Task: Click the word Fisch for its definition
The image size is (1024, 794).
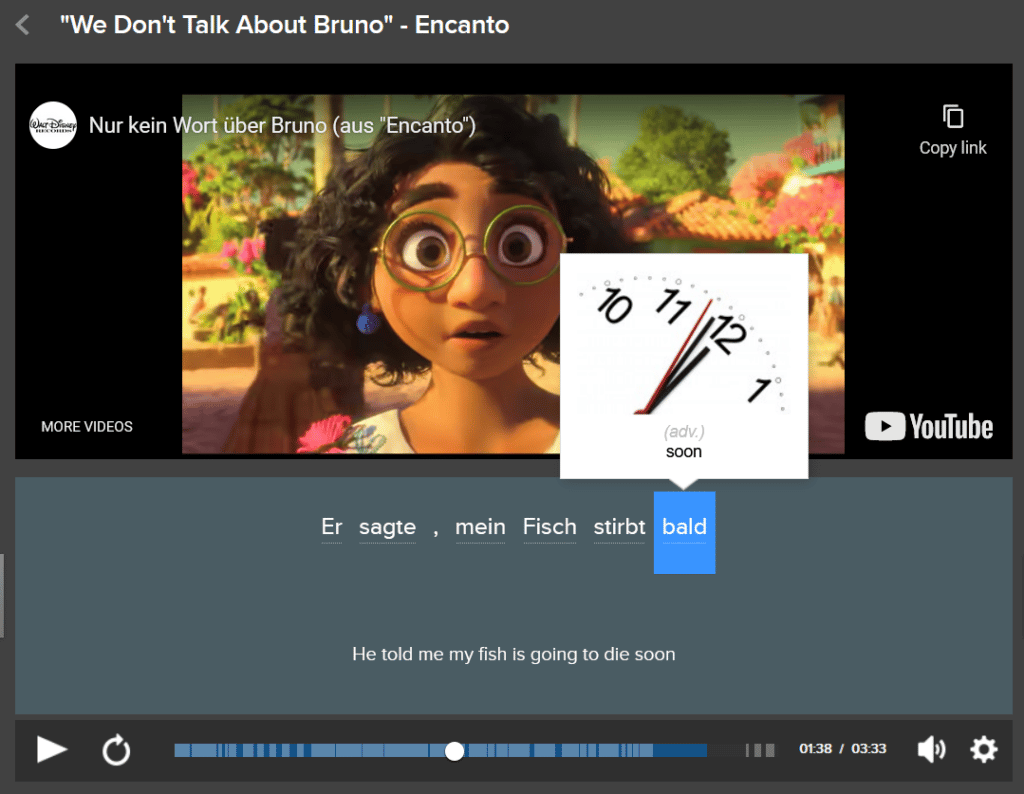Action: (x=549, y=527)
